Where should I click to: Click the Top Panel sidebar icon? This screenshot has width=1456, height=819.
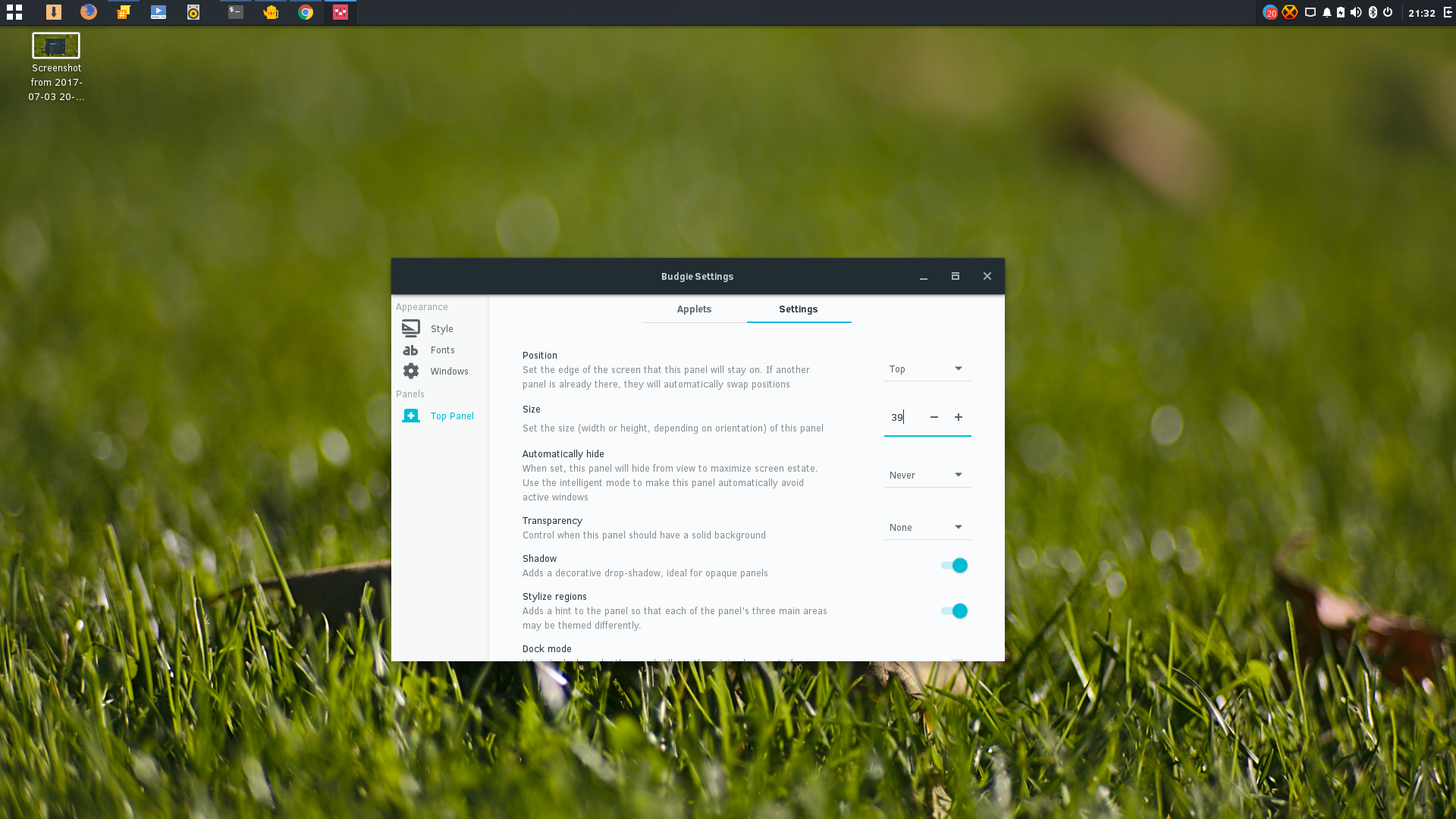(x=411, y=416)
